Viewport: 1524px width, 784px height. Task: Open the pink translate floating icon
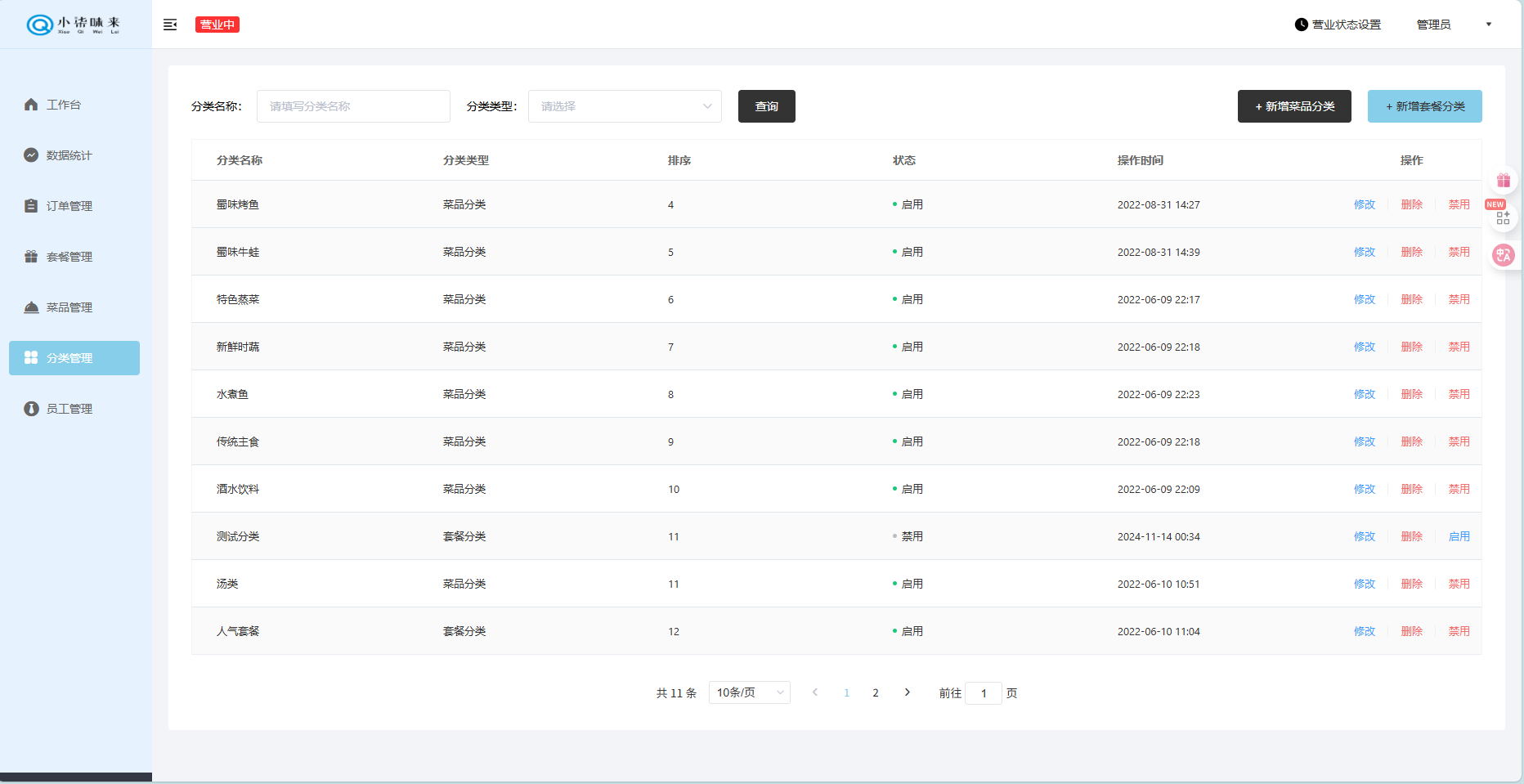1503,255
